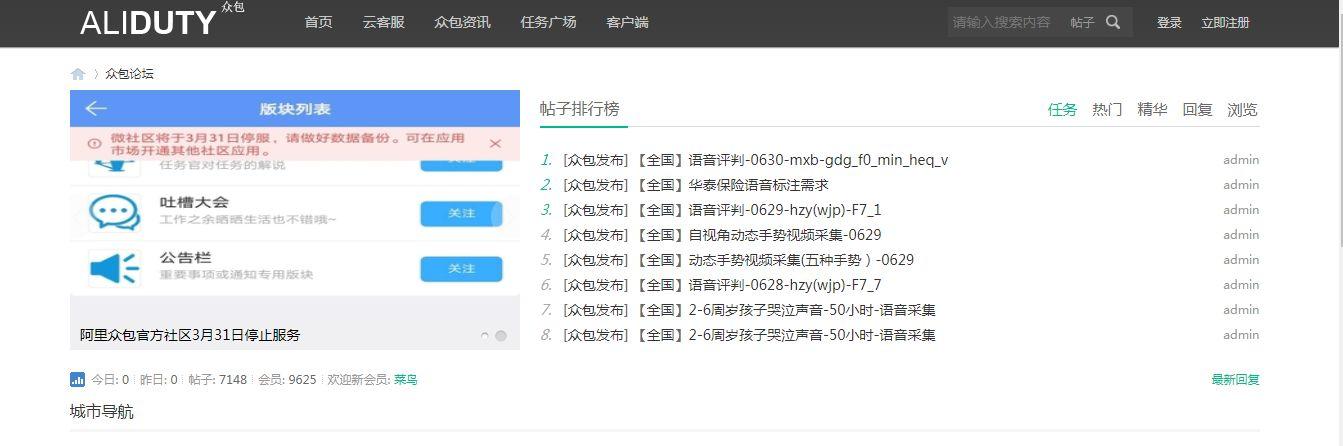Open the 客户端 nav menu

coord(627,22)
